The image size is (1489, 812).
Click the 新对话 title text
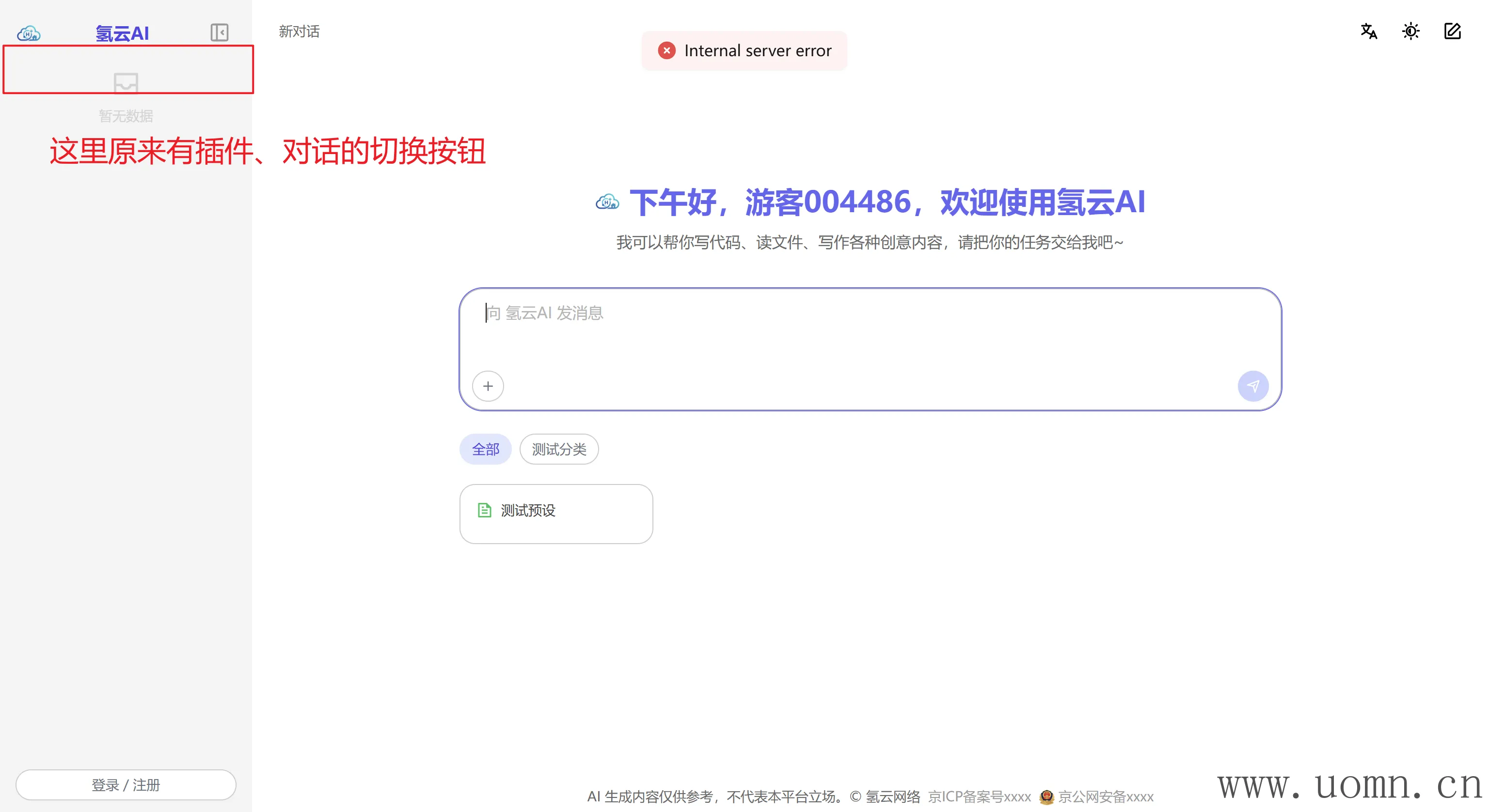[x=299, y=31]
